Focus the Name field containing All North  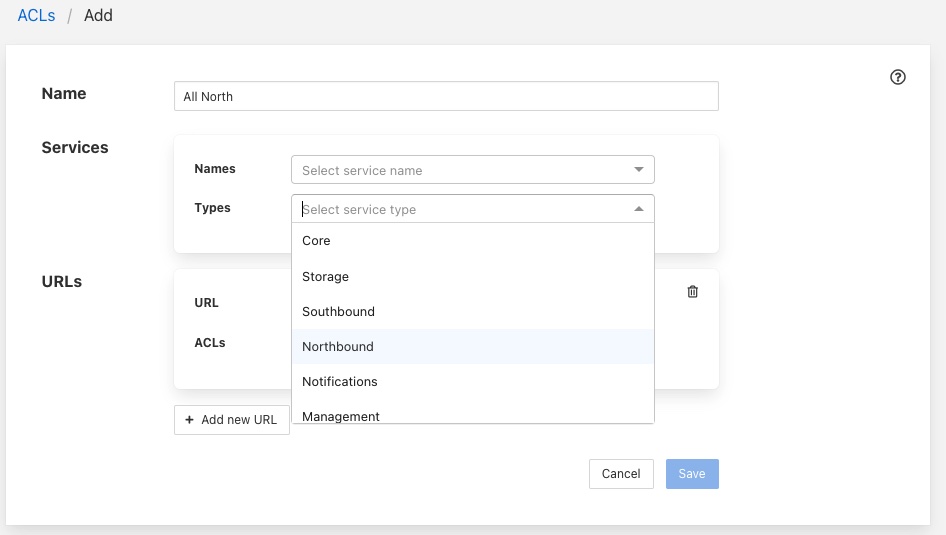click(x=445, y=96)
